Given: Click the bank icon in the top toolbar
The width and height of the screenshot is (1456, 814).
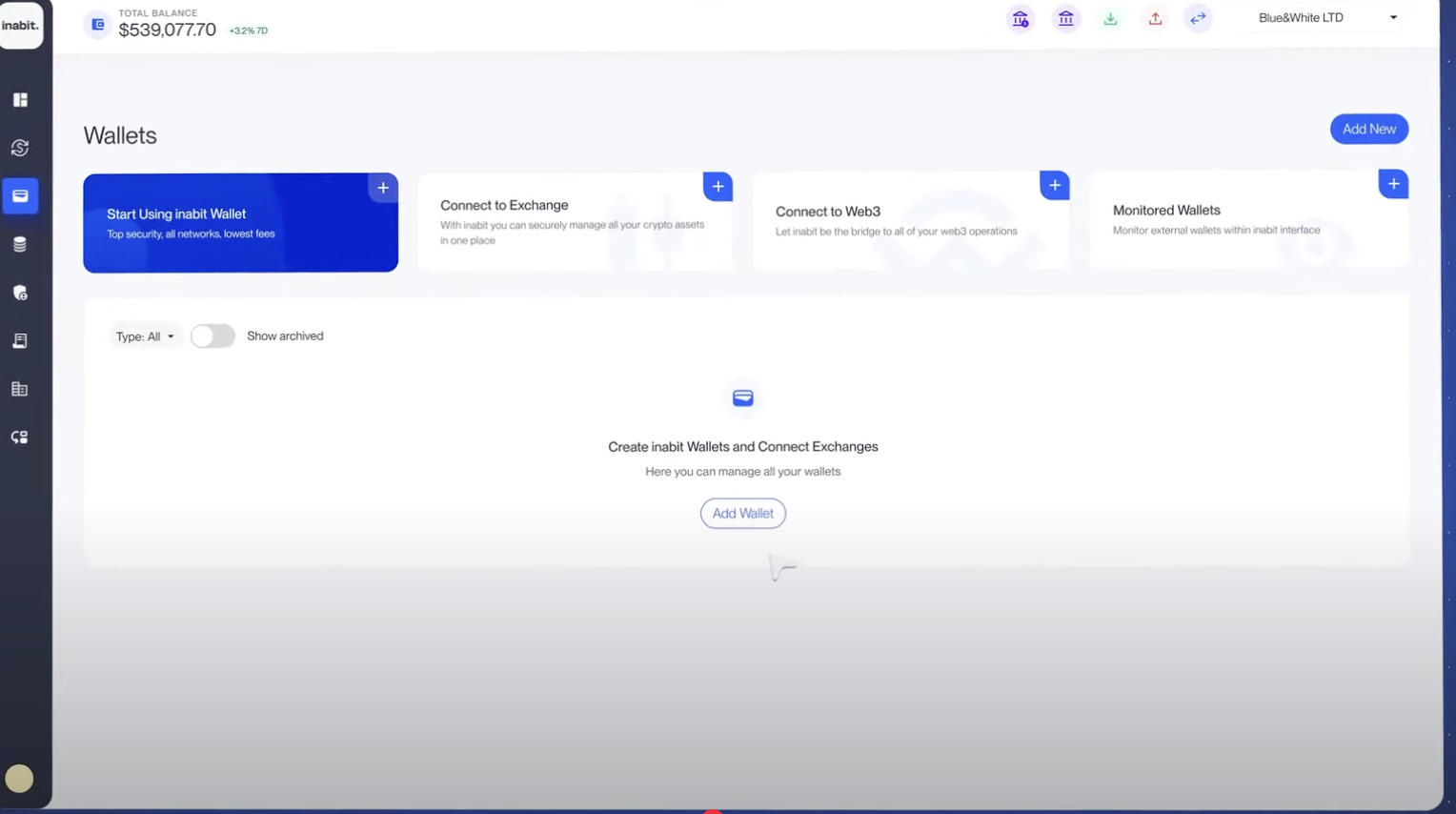Looking at the screenshot, I should coord(1065,18).
